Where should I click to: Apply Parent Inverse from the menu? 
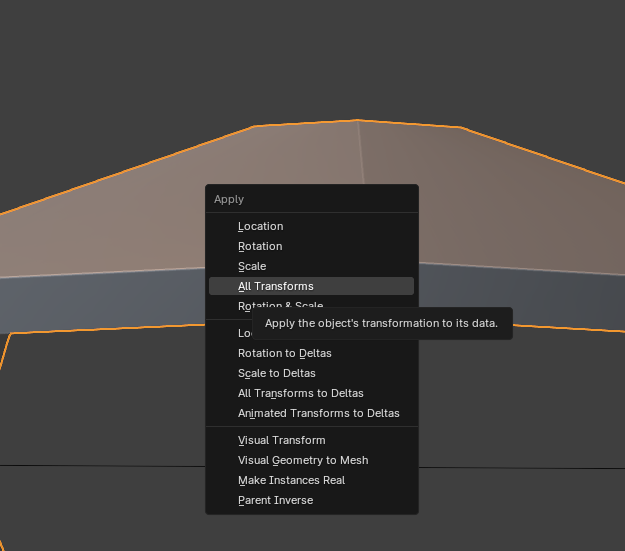275,500
